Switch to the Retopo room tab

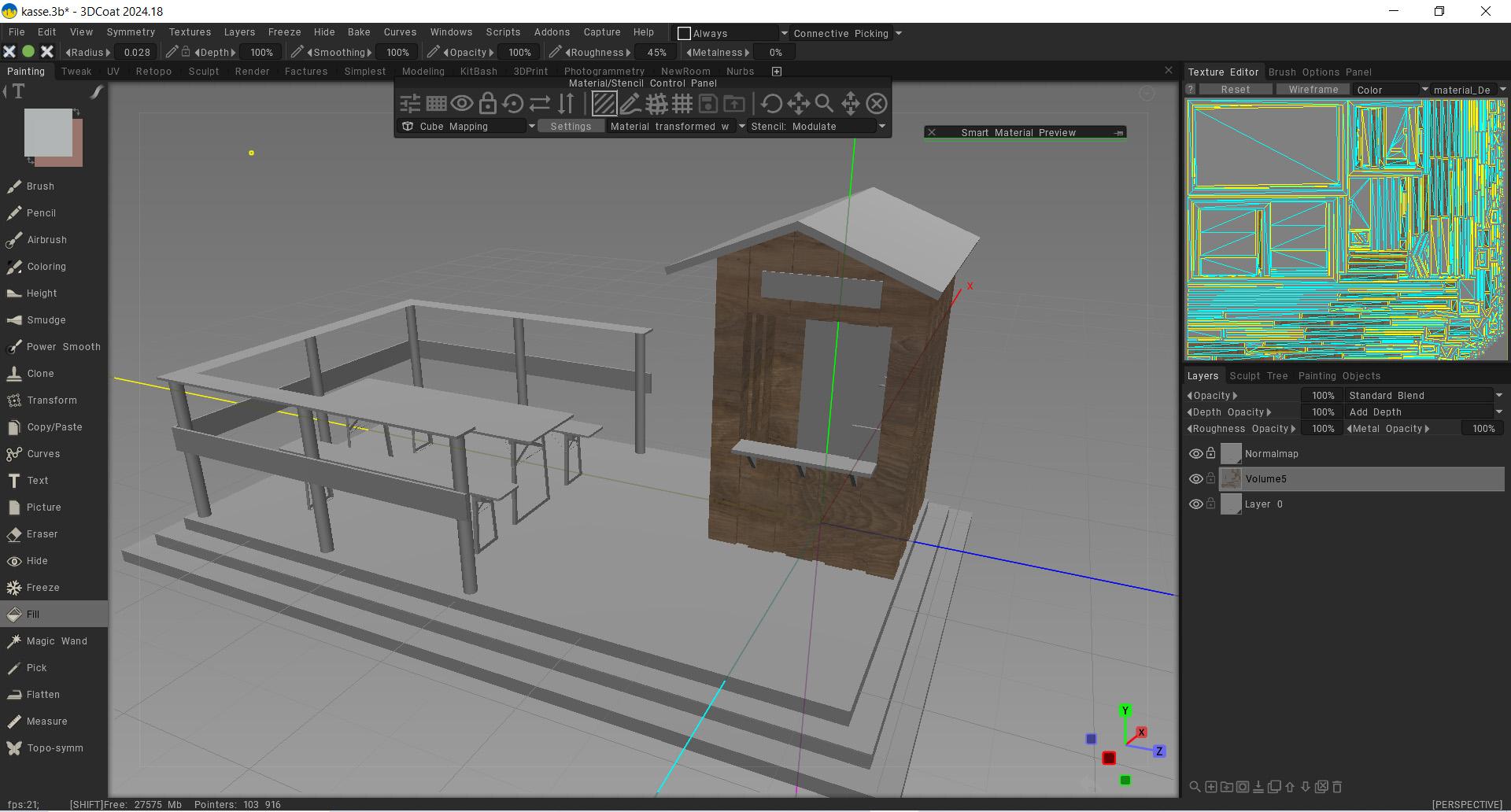click(x=153, y=72)
